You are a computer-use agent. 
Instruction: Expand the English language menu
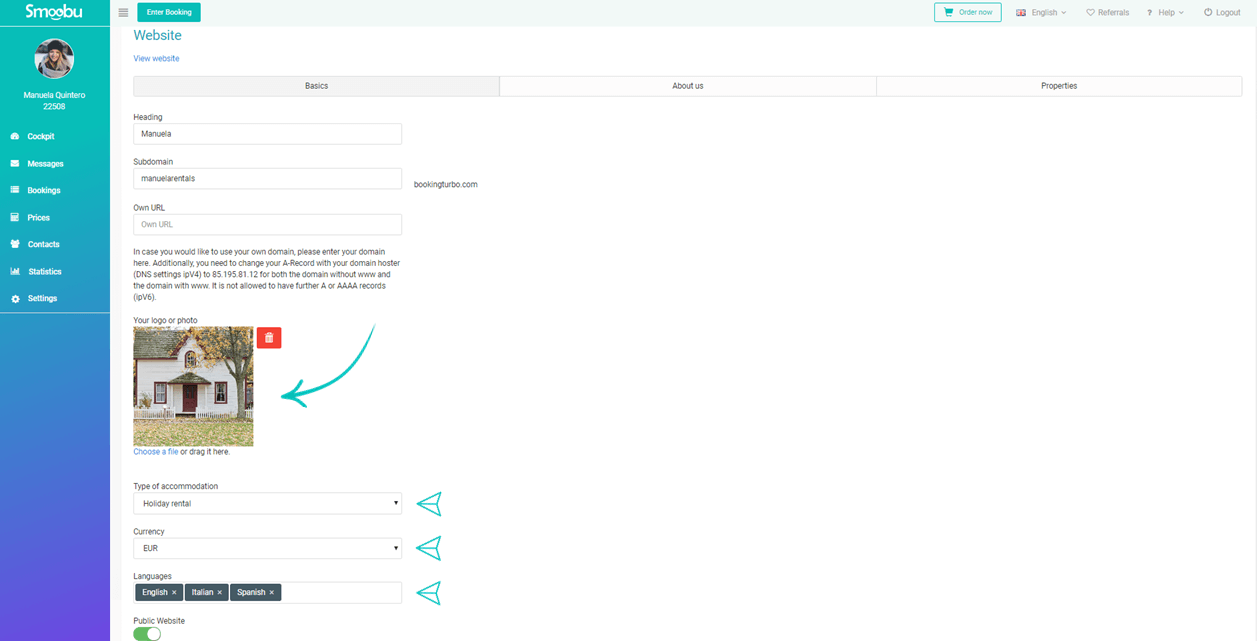pyautogui.click(x=1041, y=13)
